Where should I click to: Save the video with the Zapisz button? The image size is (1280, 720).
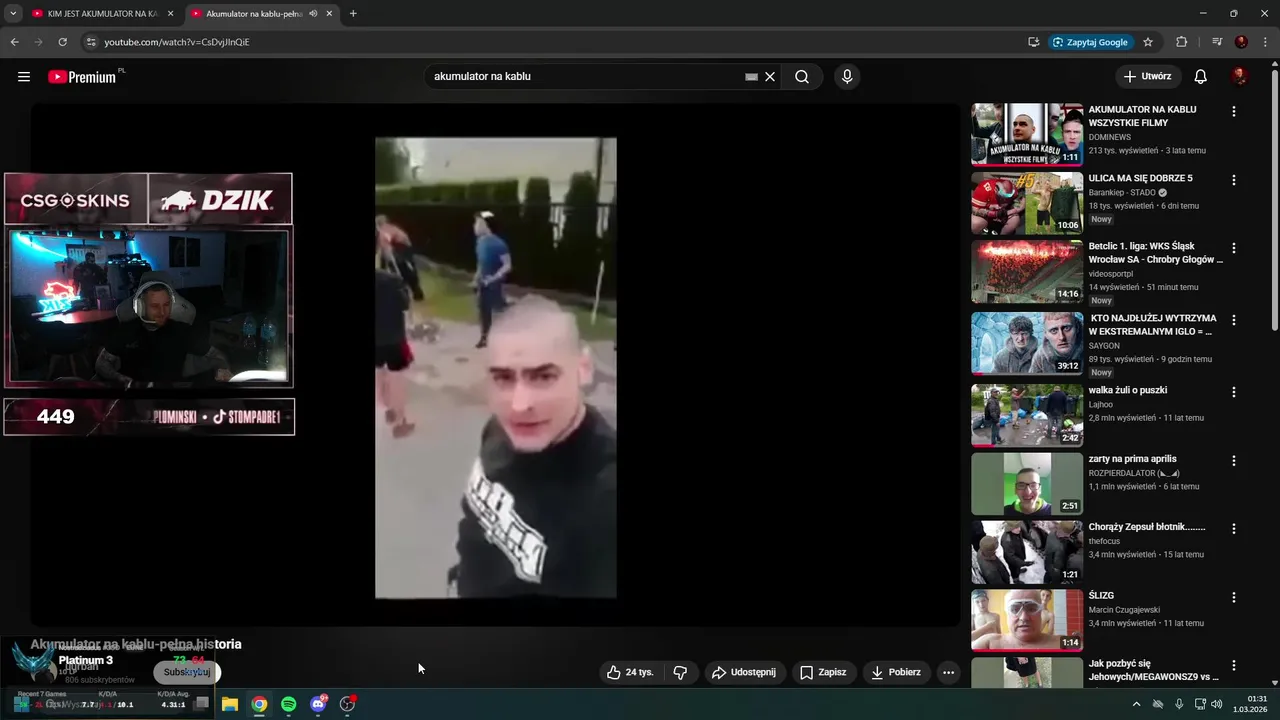pyautogui.click(x=823, y=673)
